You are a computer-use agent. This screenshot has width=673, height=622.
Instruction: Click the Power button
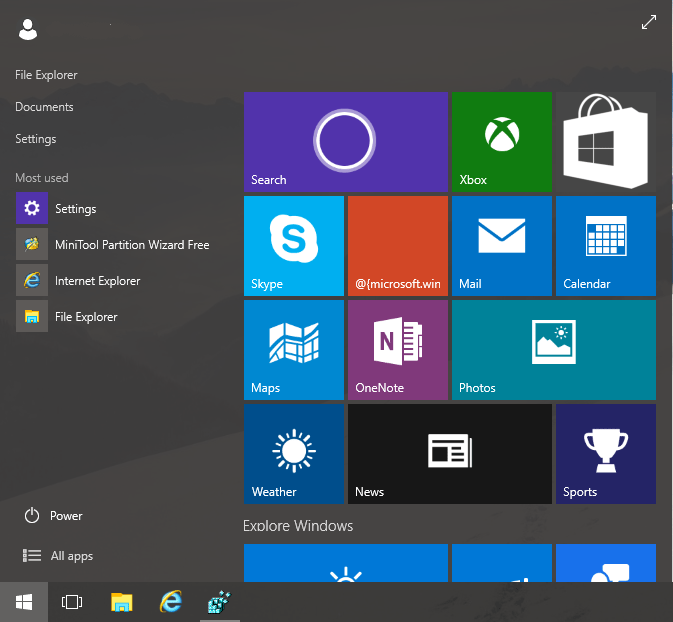point(53,516)
